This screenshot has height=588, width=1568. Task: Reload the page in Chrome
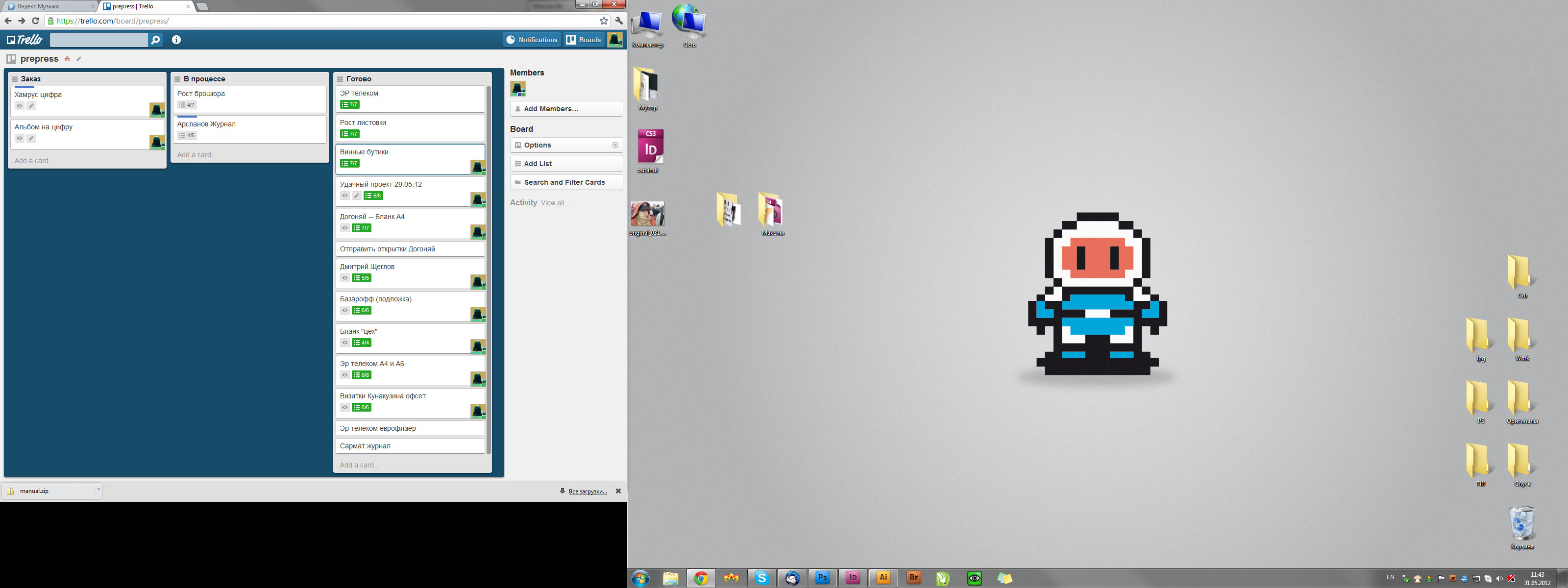pos(35,21)
